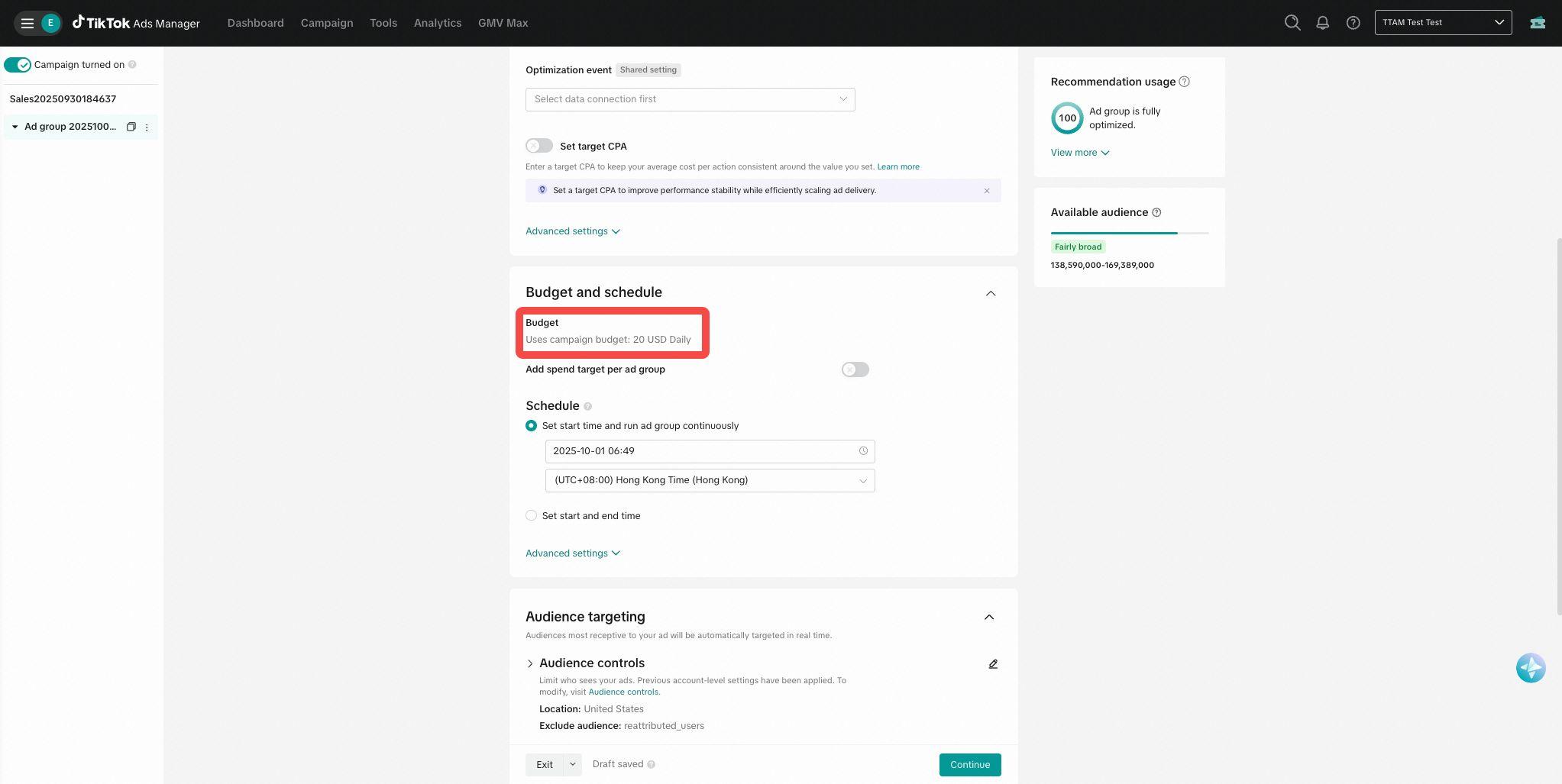Dismiss the target CPA tip banner

point(986,191)
